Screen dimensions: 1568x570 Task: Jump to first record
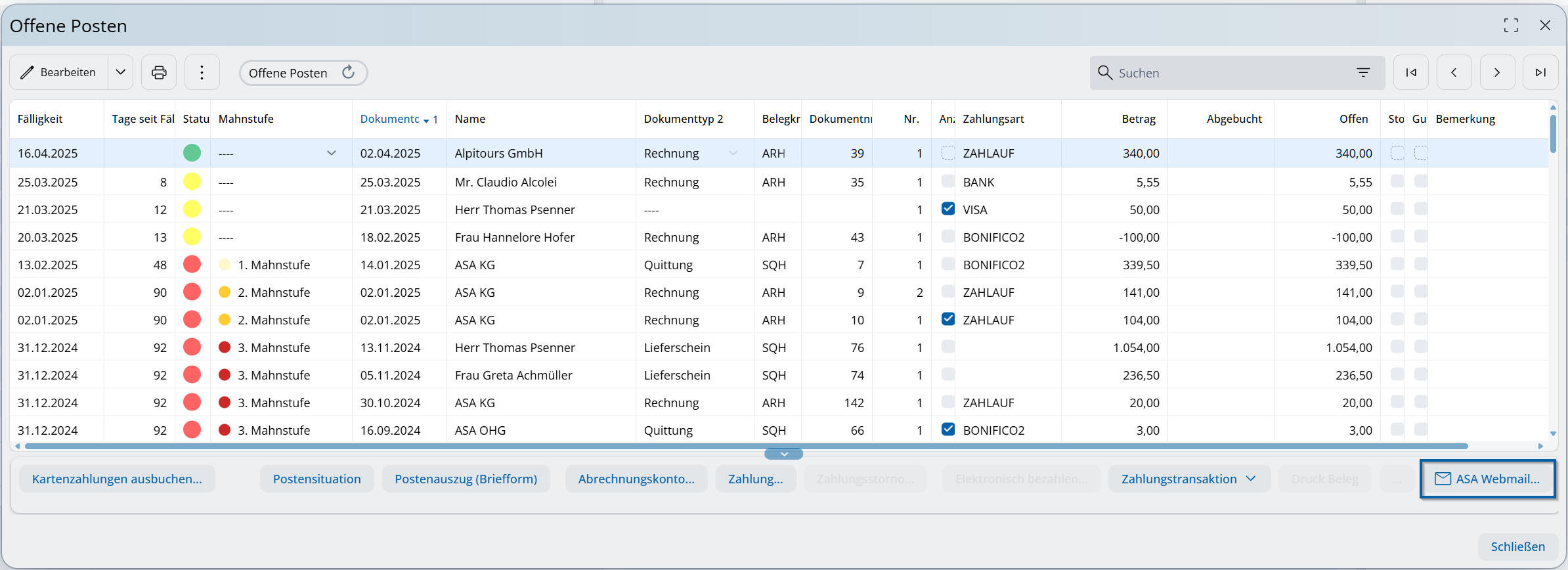coord(1410,72)
